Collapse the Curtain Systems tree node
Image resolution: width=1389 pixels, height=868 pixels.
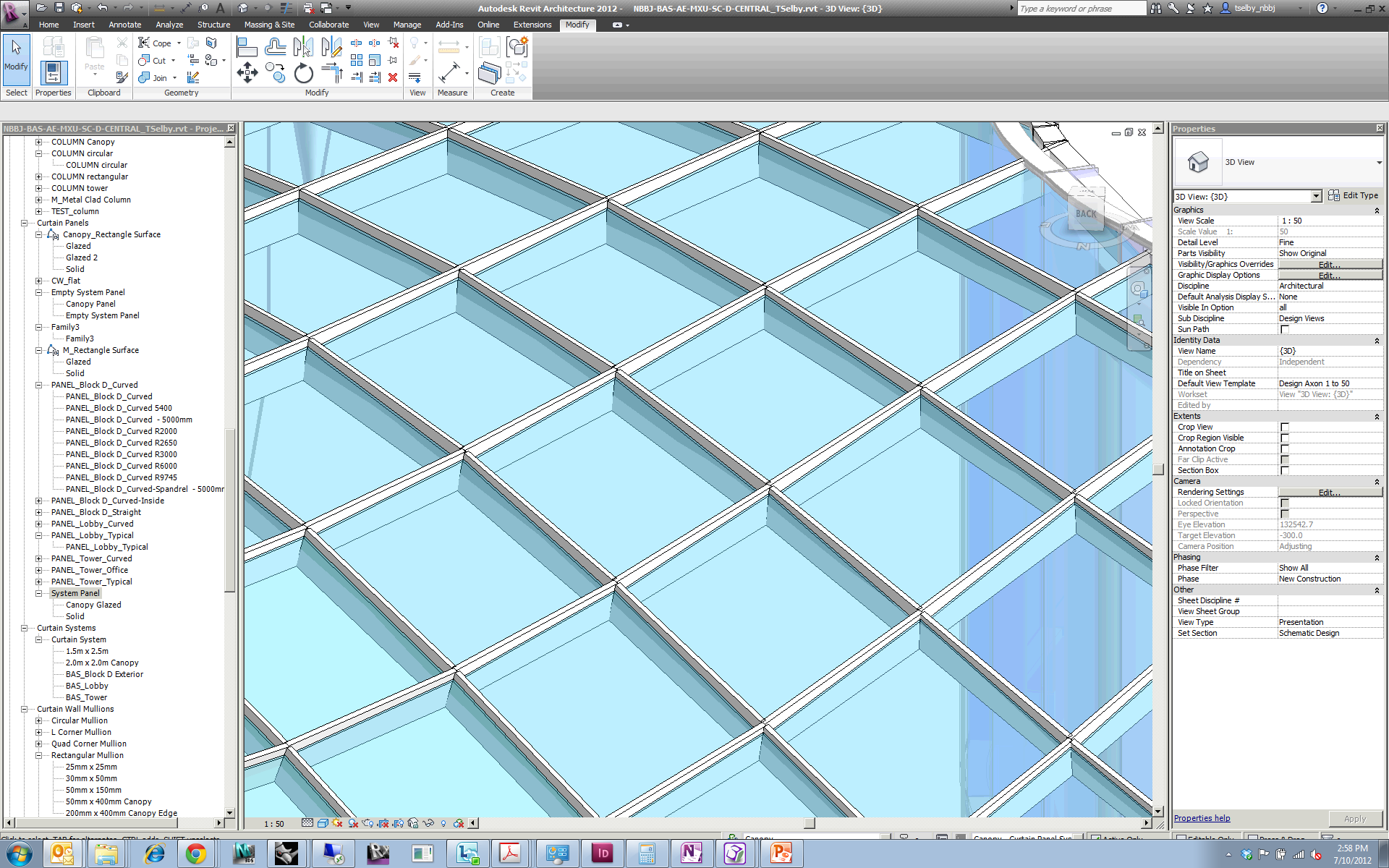coord(25,628)
